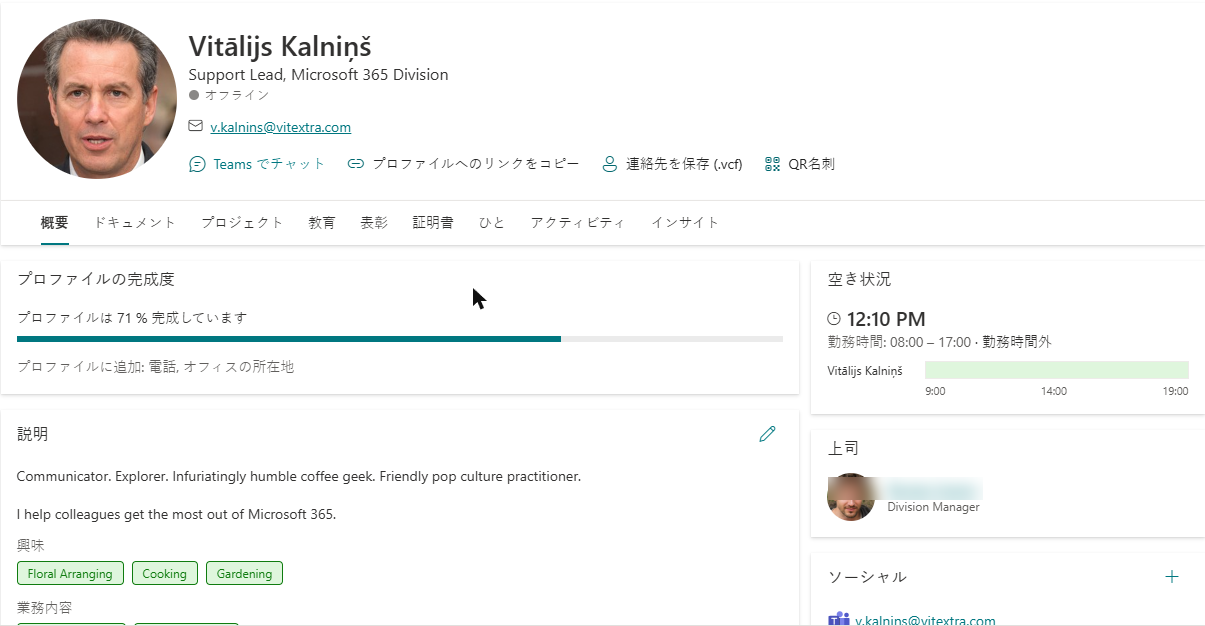Viewport: 1205px width, 626px height.
Task: Click the text Support Lead, Microsoft 365 Division
Action: (x=318, y=75)
